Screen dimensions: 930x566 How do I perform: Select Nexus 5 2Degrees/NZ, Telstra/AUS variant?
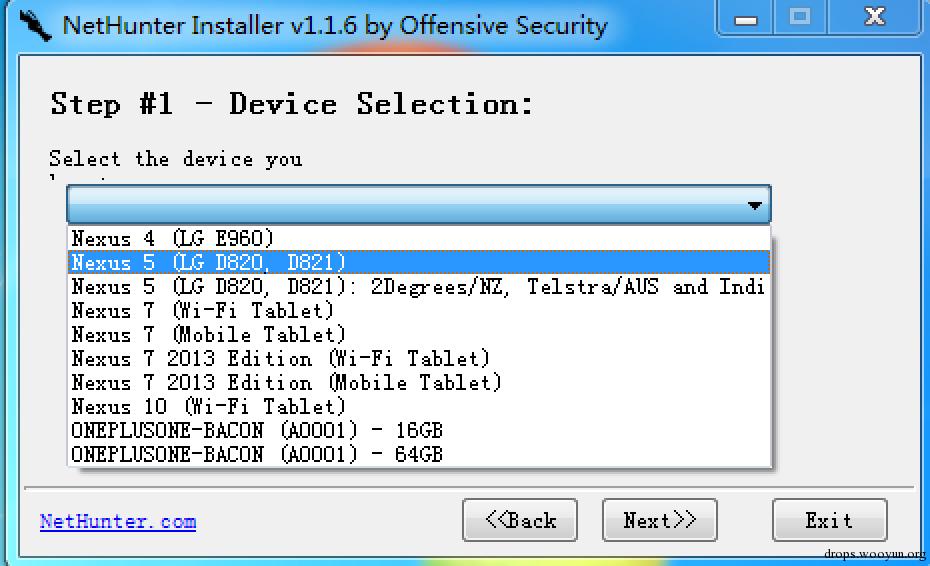click(x=419, y=287)
